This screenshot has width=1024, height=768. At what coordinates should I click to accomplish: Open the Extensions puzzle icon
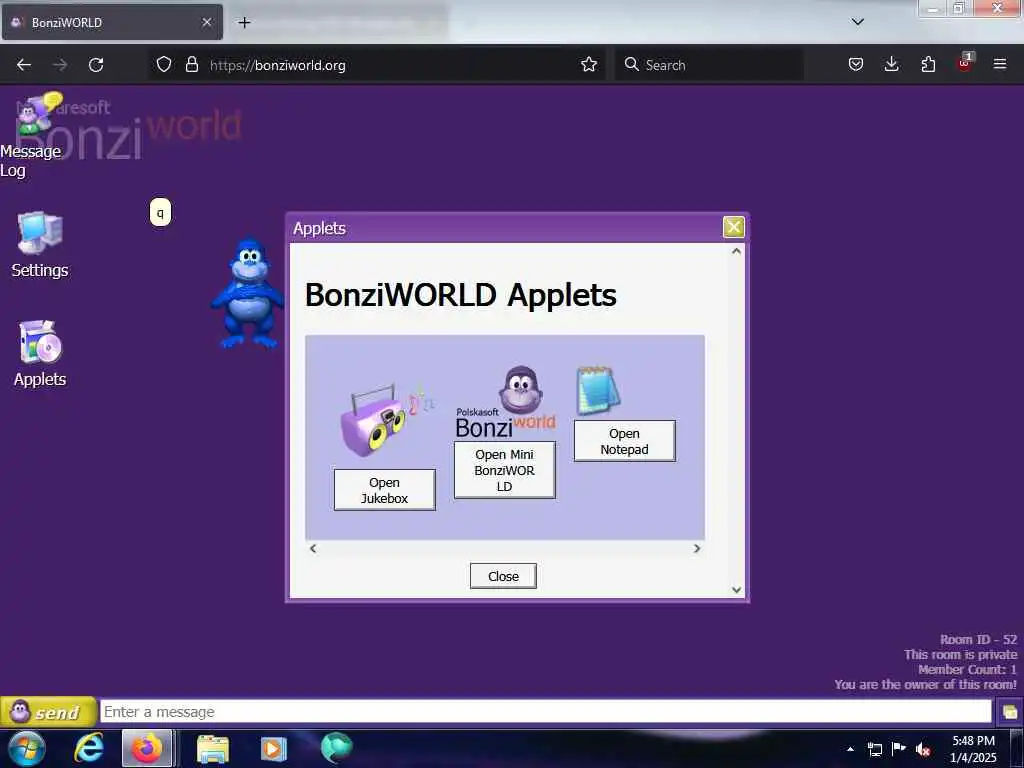pos(928,64)
